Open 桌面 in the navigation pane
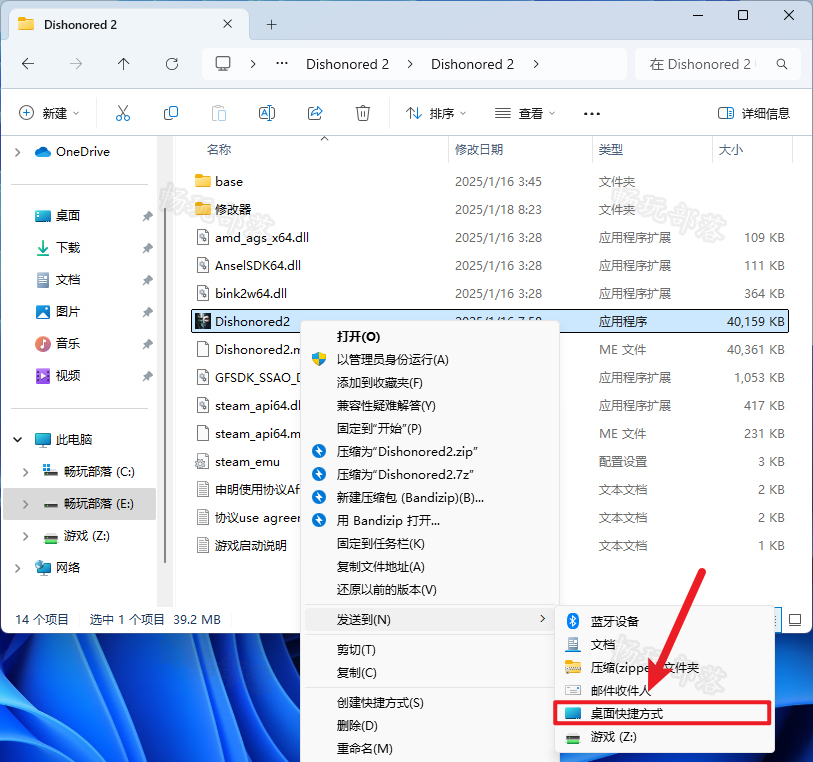This screenshot has height=762, width=813. click(x=68, y=216)
